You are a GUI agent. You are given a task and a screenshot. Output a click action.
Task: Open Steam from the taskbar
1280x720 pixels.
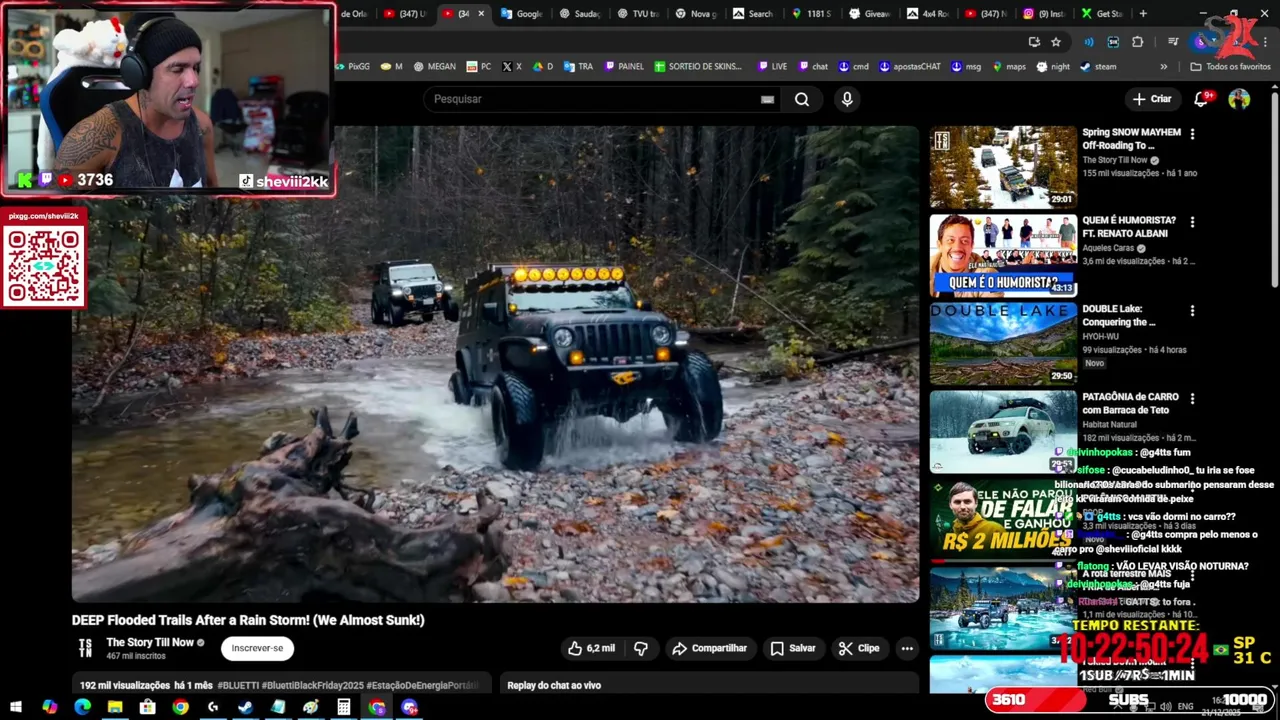tap(245, 707)
